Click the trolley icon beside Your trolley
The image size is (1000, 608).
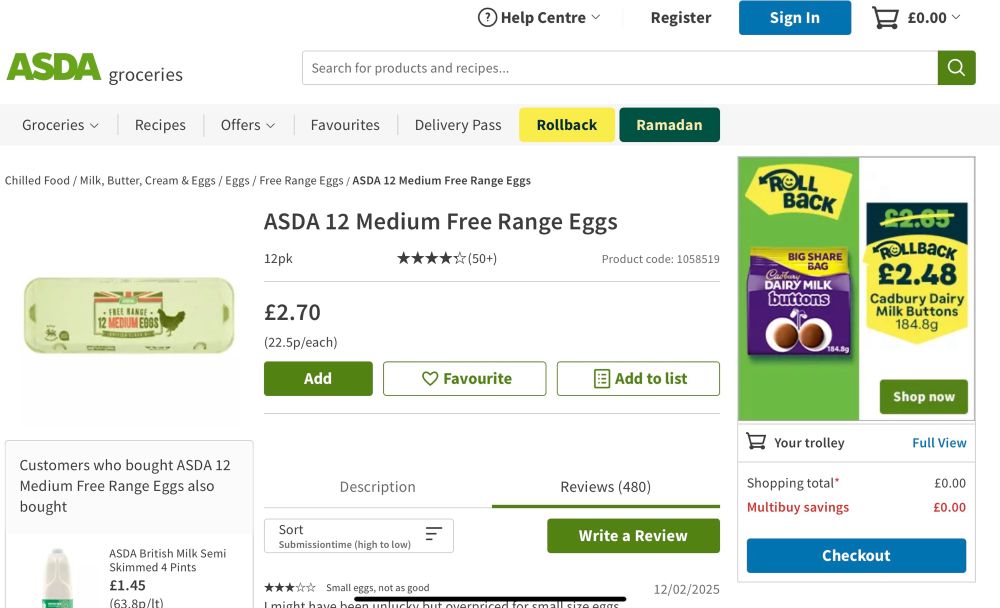tap(757, 442)
